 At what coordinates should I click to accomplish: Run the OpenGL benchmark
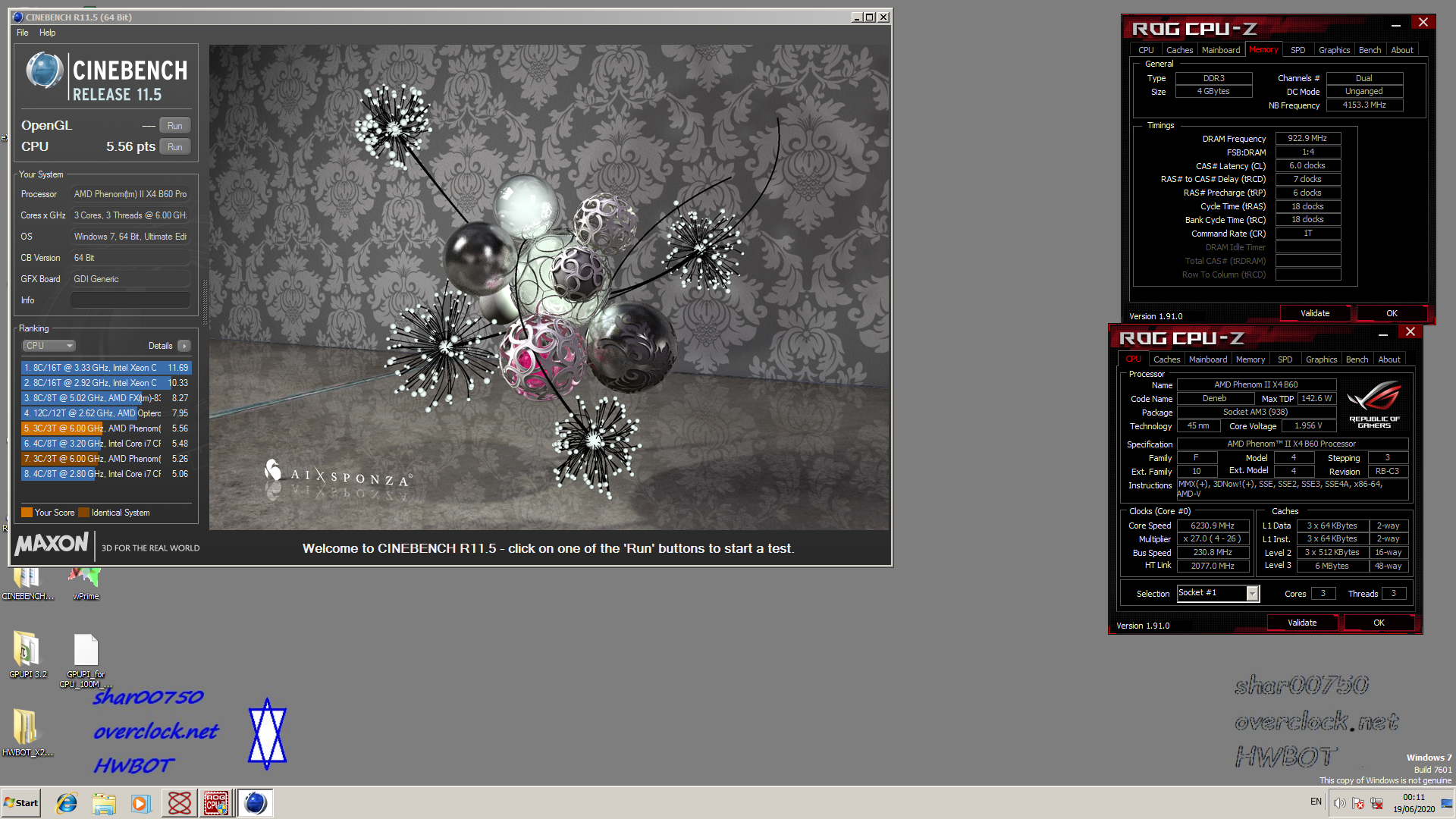[175, 126]
